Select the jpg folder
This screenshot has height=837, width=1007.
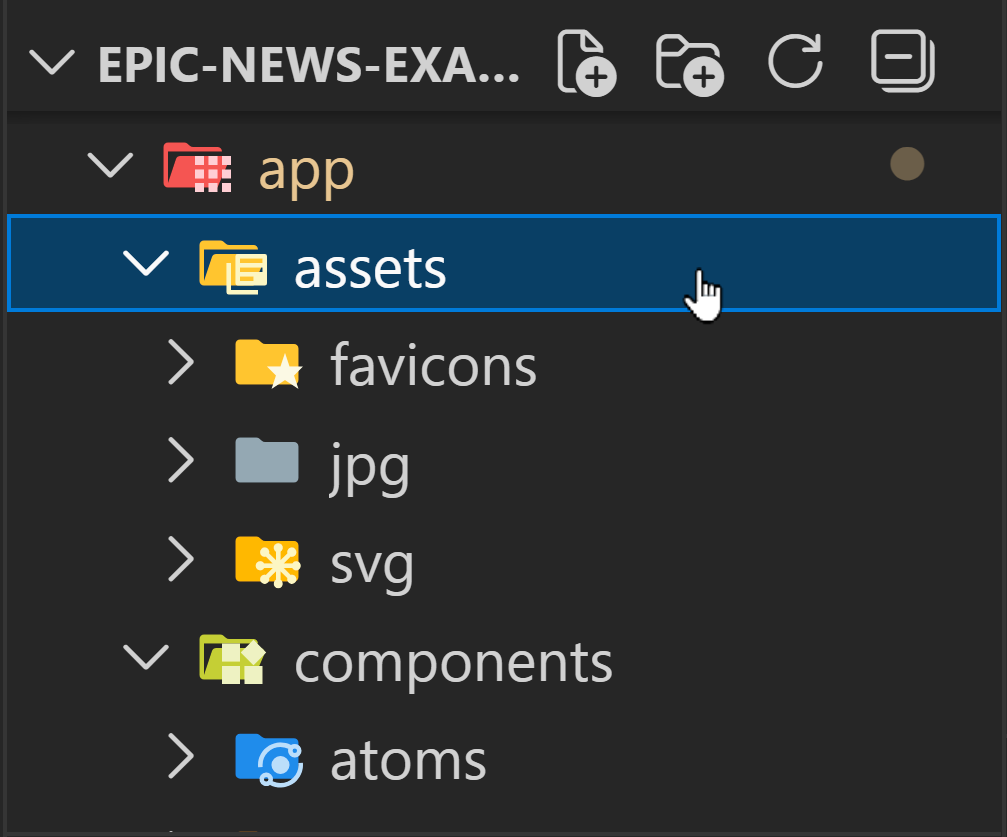click(x=370, y=463)
